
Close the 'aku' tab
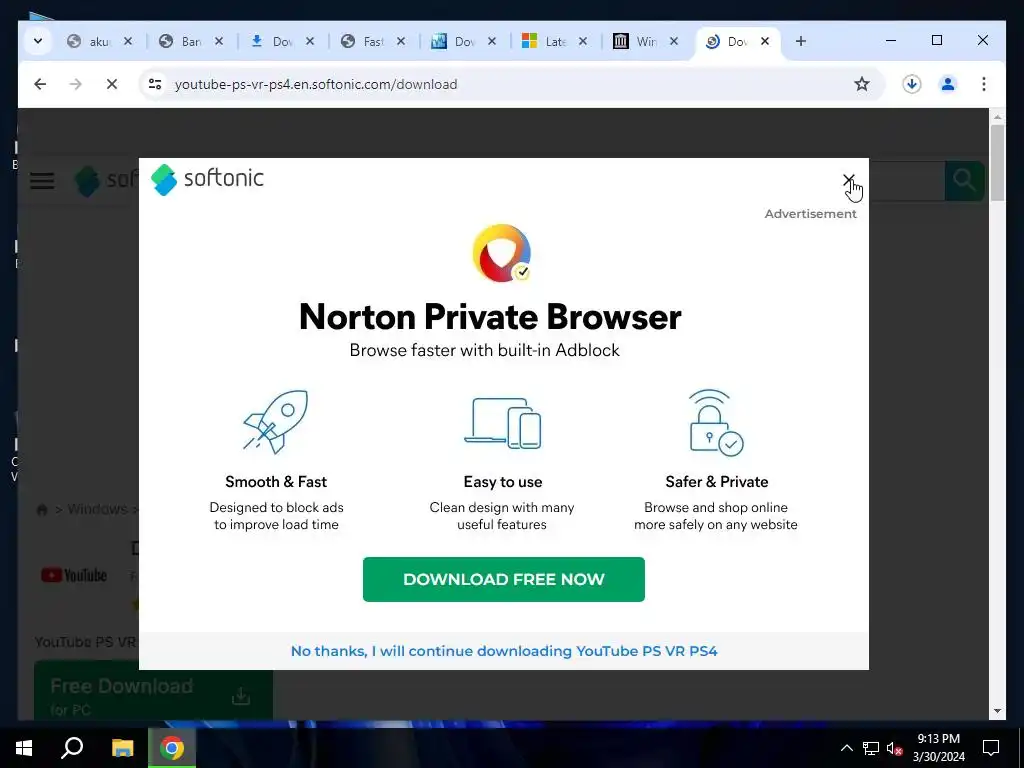[128, 41]
